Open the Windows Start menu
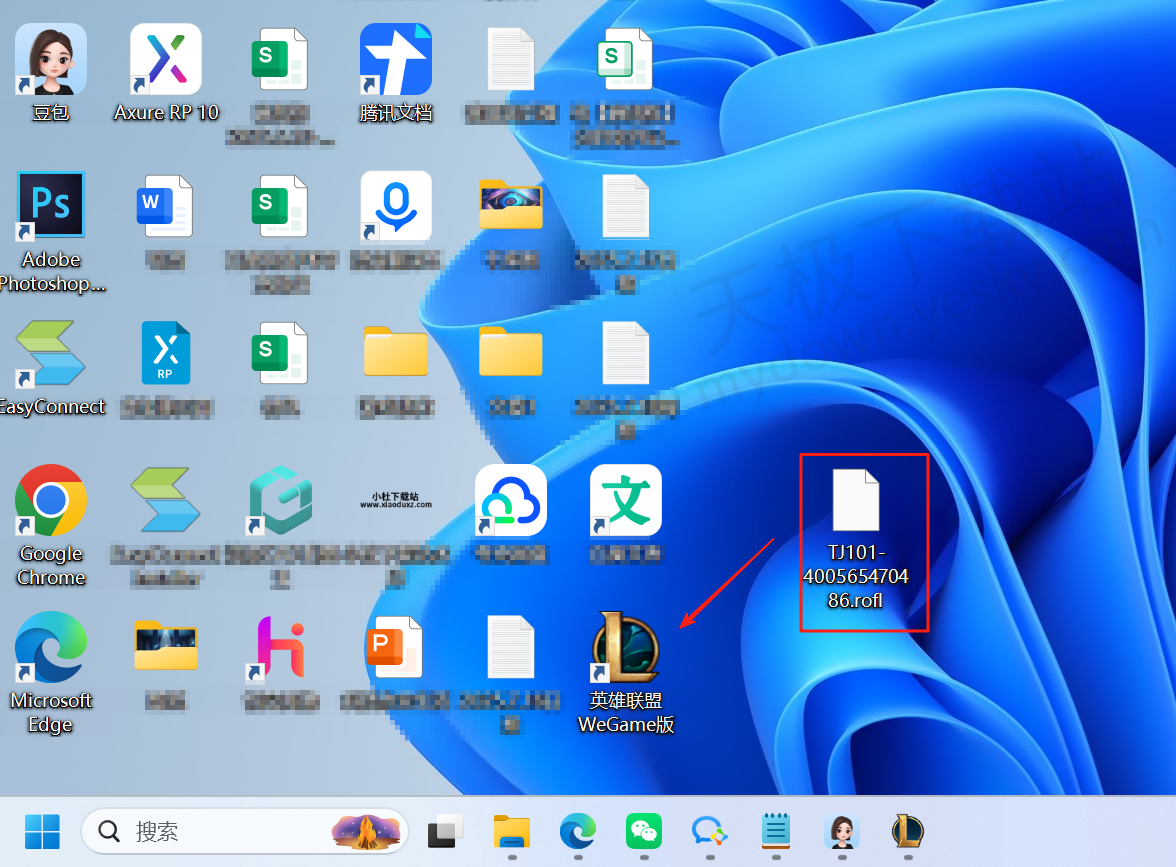1176x867 pixels. pos(42,831)
